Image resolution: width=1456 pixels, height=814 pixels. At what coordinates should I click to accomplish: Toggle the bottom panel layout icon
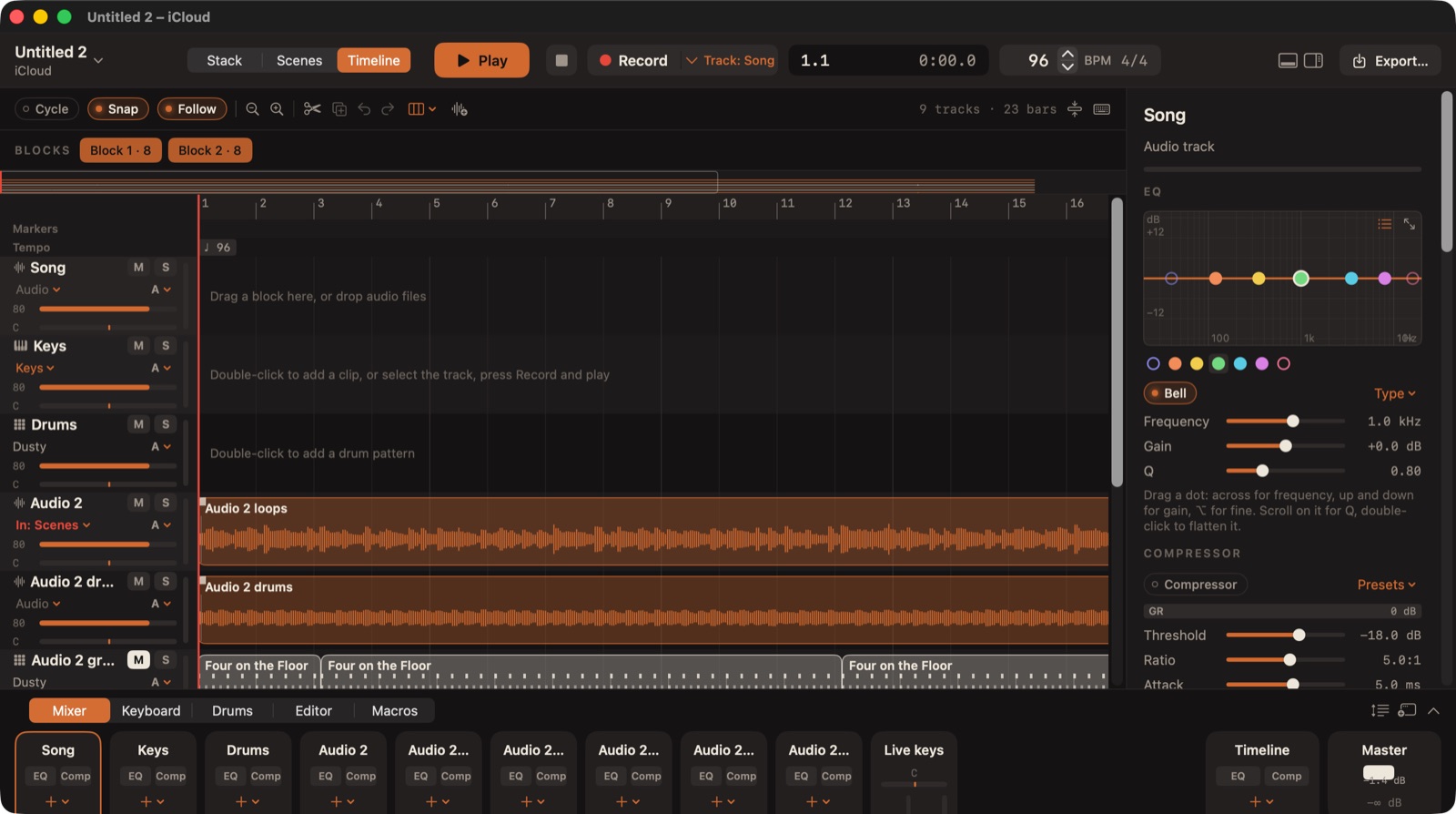tap(1288, 61)
